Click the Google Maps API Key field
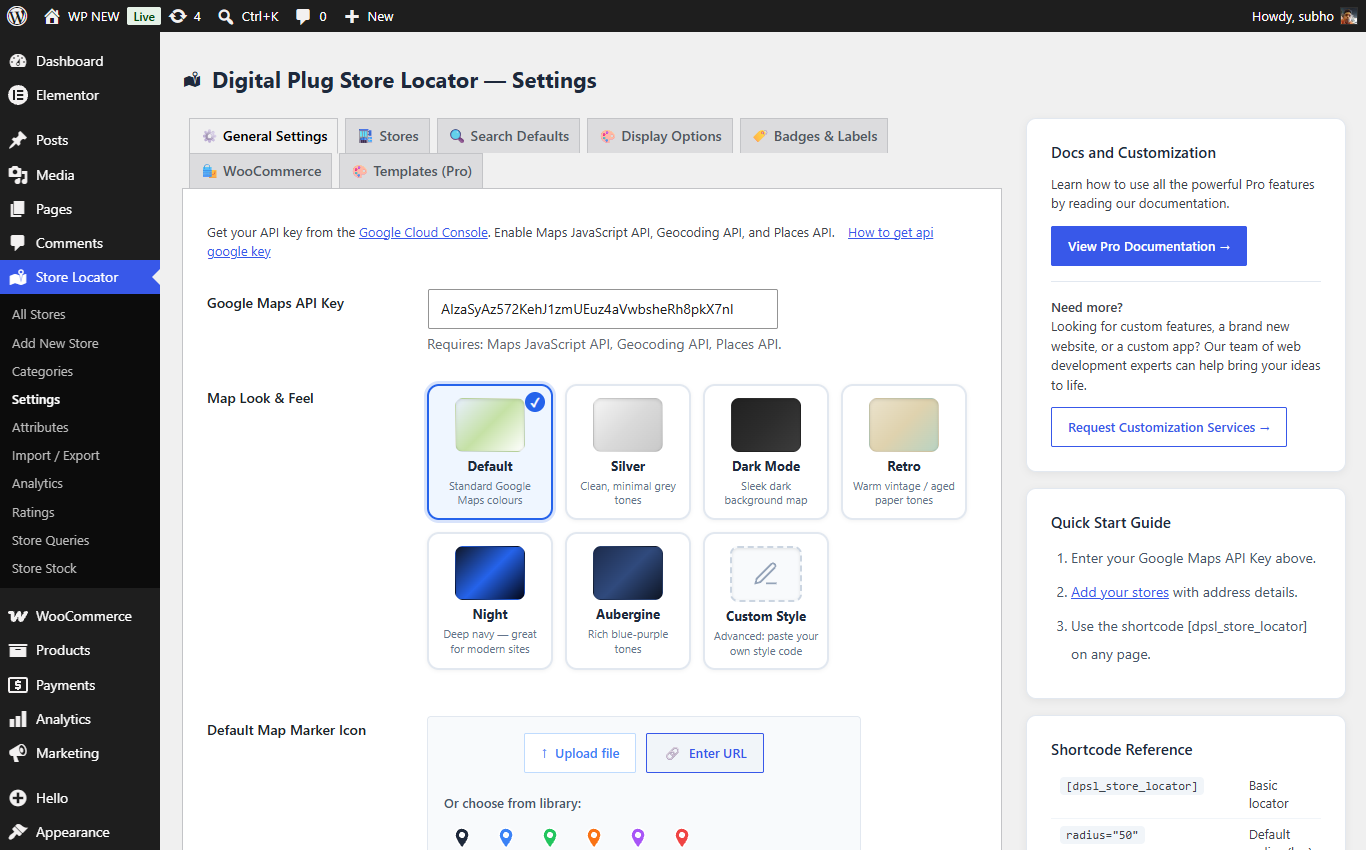 click(602, 309)
